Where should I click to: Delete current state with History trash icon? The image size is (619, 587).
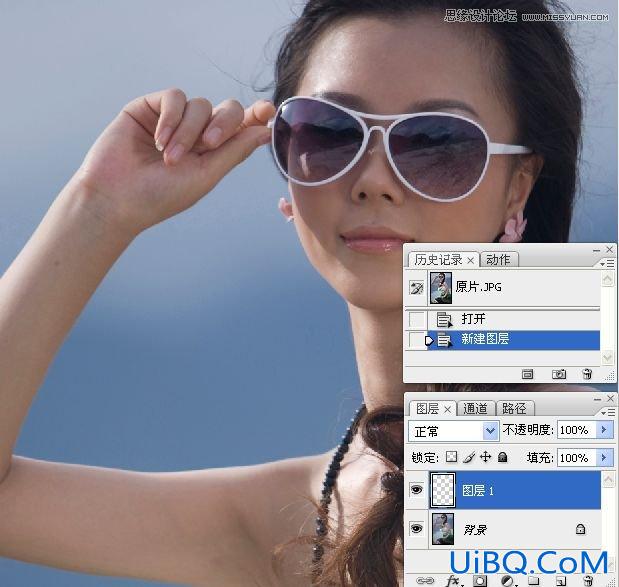pos(587,373)
